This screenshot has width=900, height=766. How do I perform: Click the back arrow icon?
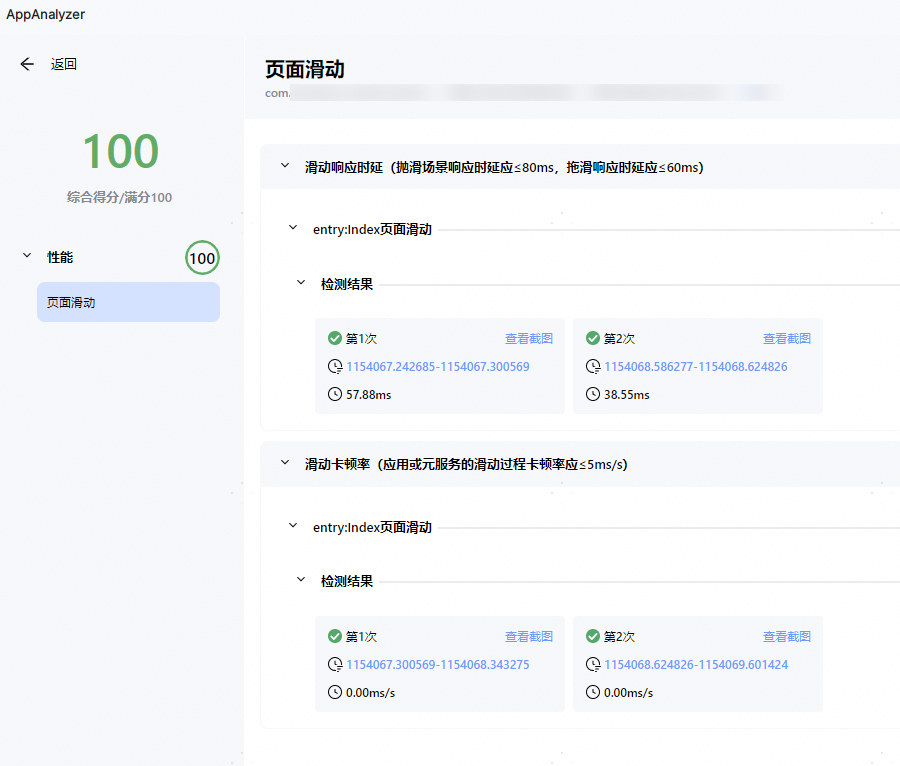[x=26, y=63]
